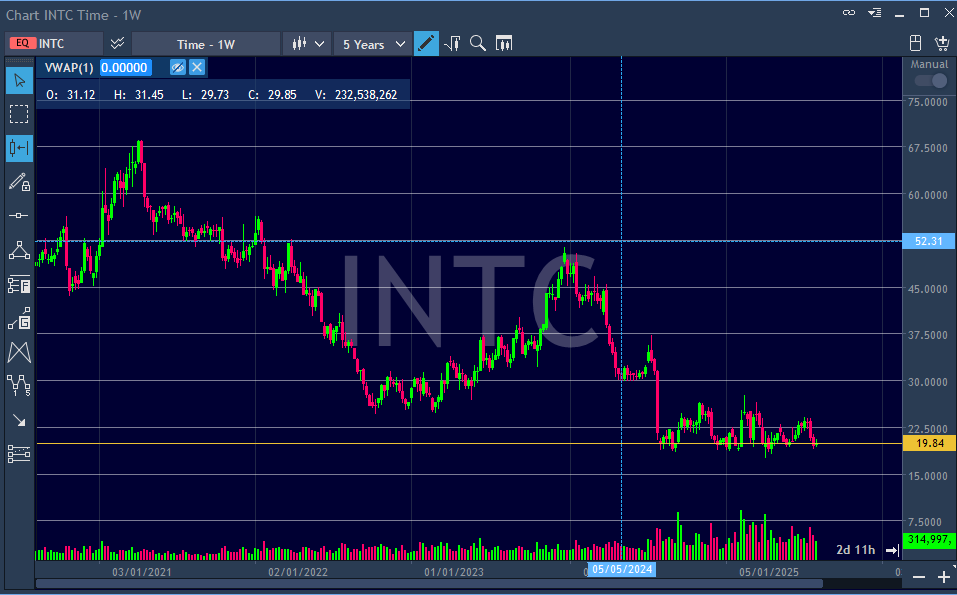Select the triangle shape drawing tool
The height and width of the screenshot is (595, 957).
tap(20, 250)
